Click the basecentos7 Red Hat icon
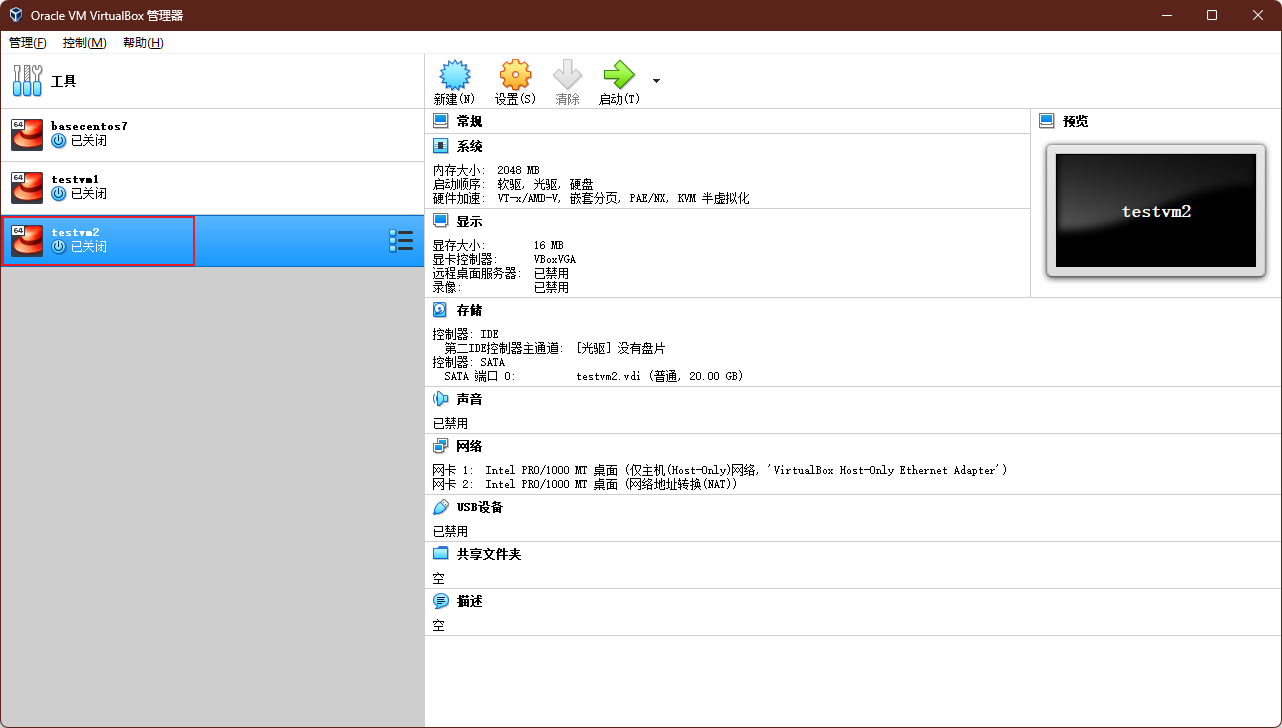The height and width of the screenshot is (728, 1282). (x=27, y=134)
